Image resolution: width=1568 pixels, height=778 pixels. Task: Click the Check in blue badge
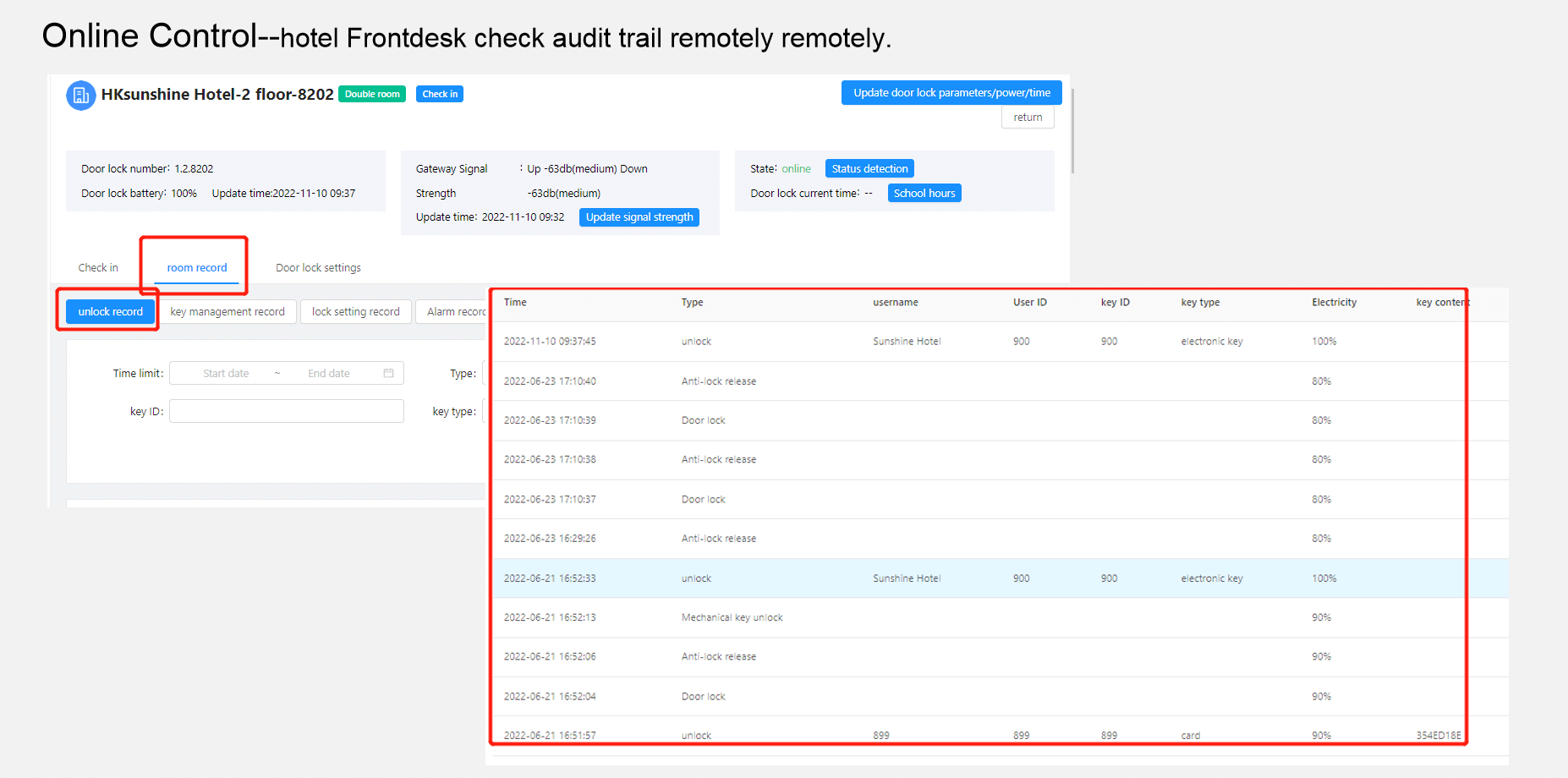click(x=439, y=94)
